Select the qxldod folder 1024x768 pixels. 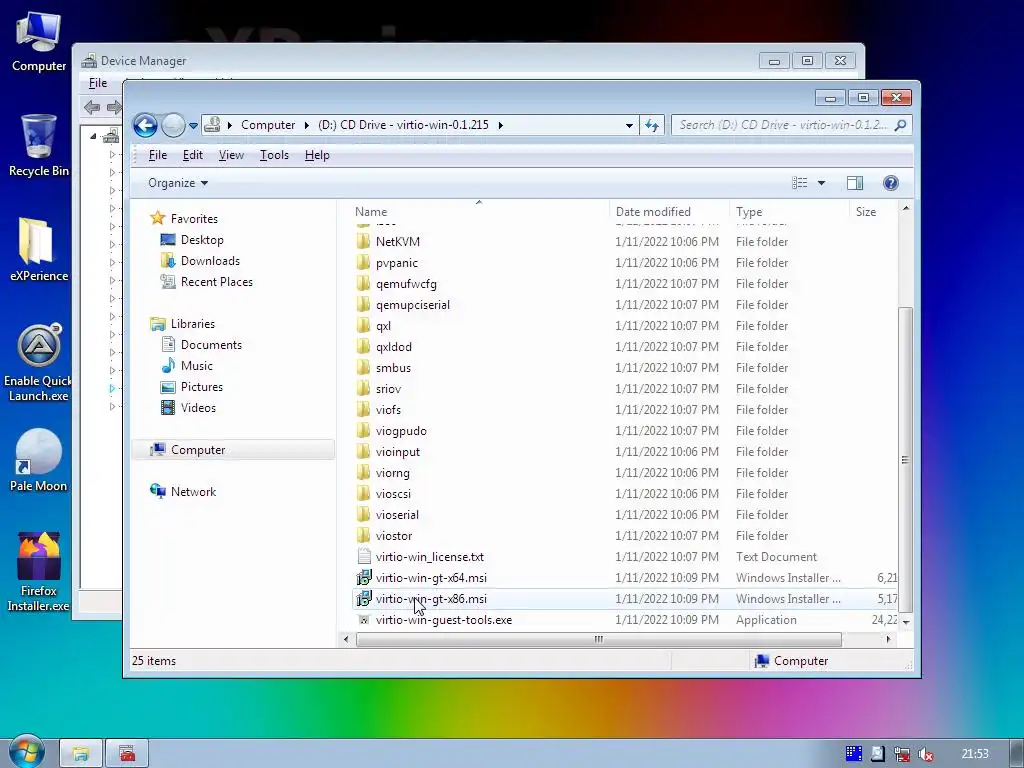(x=394, y=347)
